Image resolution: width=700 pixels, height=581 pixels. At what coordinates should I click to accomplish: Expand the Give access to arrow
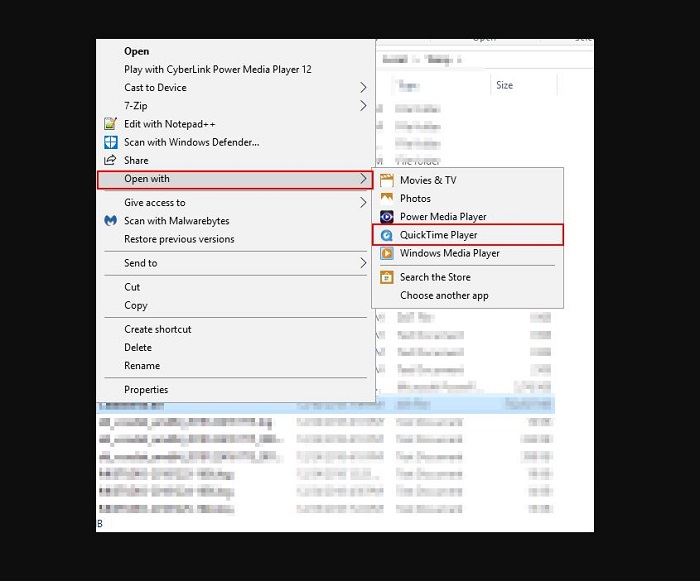coord(363,203)
